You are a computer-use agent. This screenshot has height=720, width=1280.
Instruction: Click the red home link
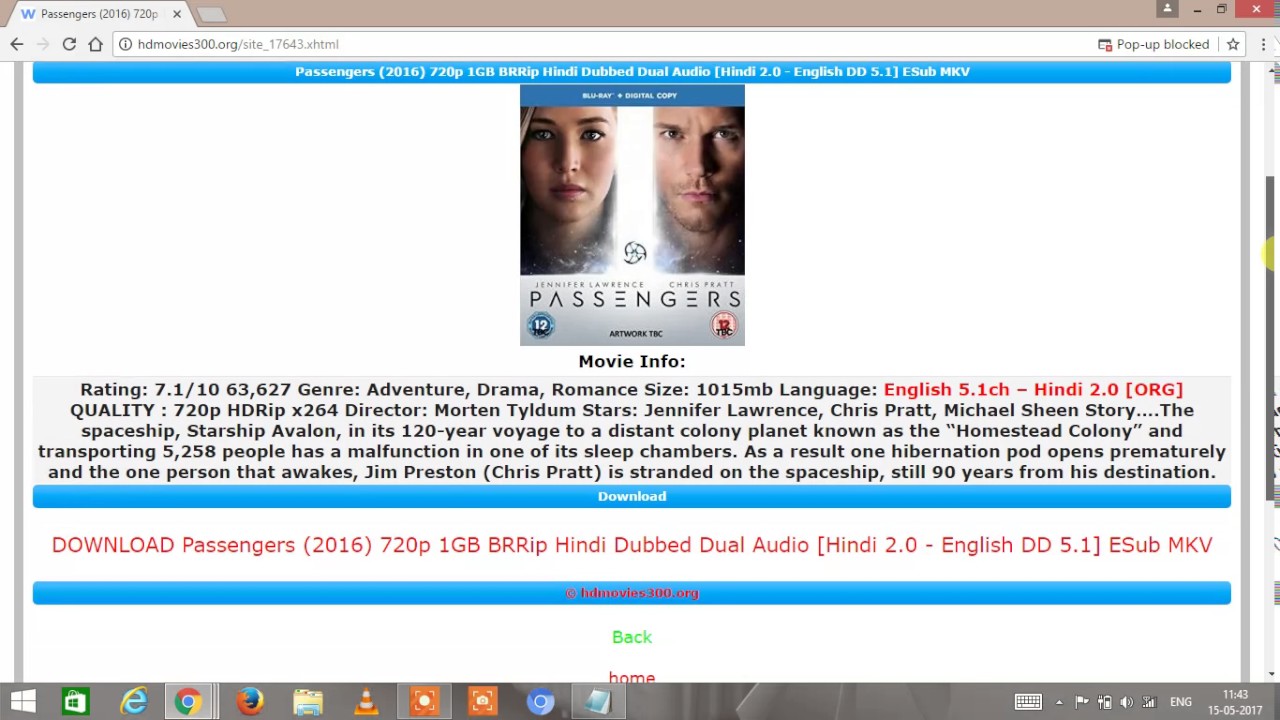click(x=632, y=678)
